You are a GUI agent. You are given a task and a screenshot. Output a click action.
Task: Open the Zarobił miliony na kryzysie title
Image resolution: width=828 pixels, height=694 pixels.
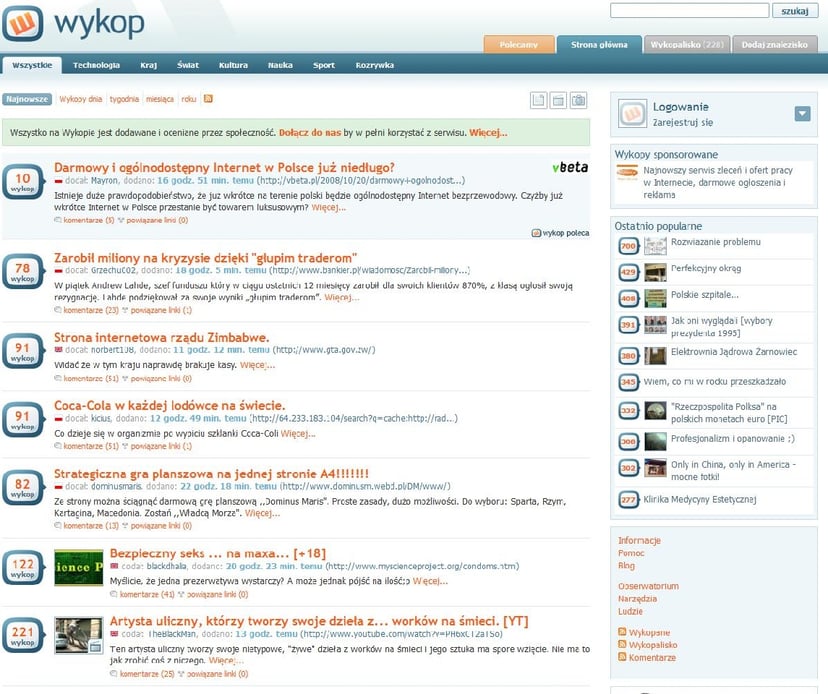(x=205, y=258)
